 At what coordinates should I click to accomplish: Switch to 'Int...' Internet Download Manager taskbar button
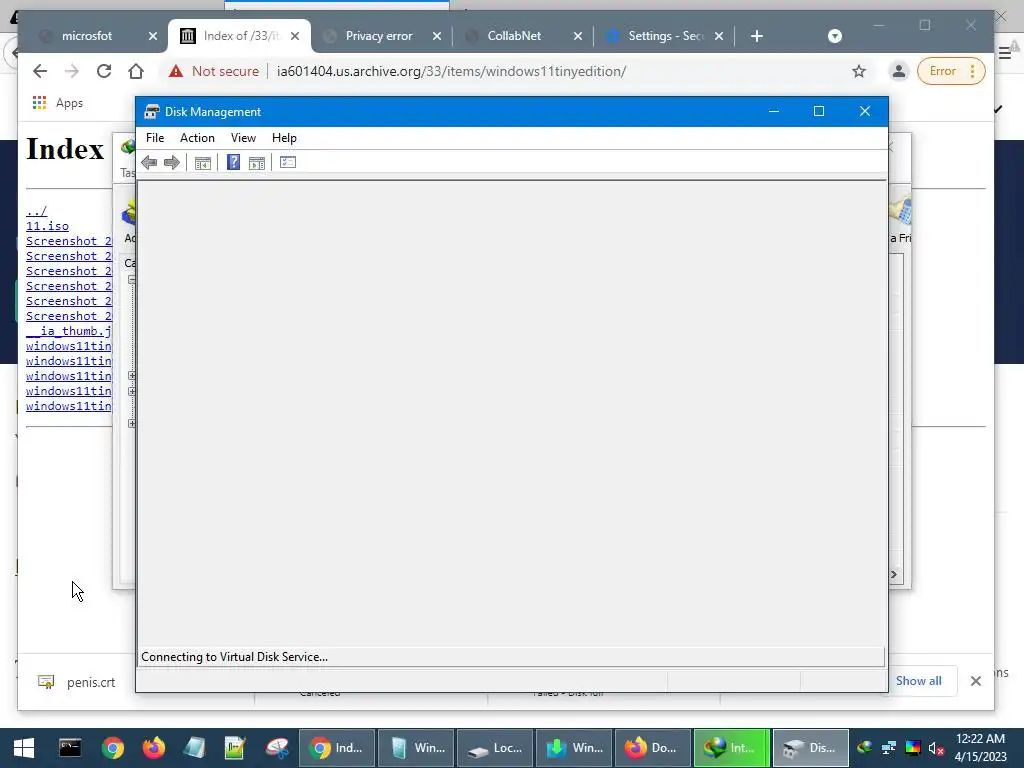pyautogui.click(x=732, y=748)
